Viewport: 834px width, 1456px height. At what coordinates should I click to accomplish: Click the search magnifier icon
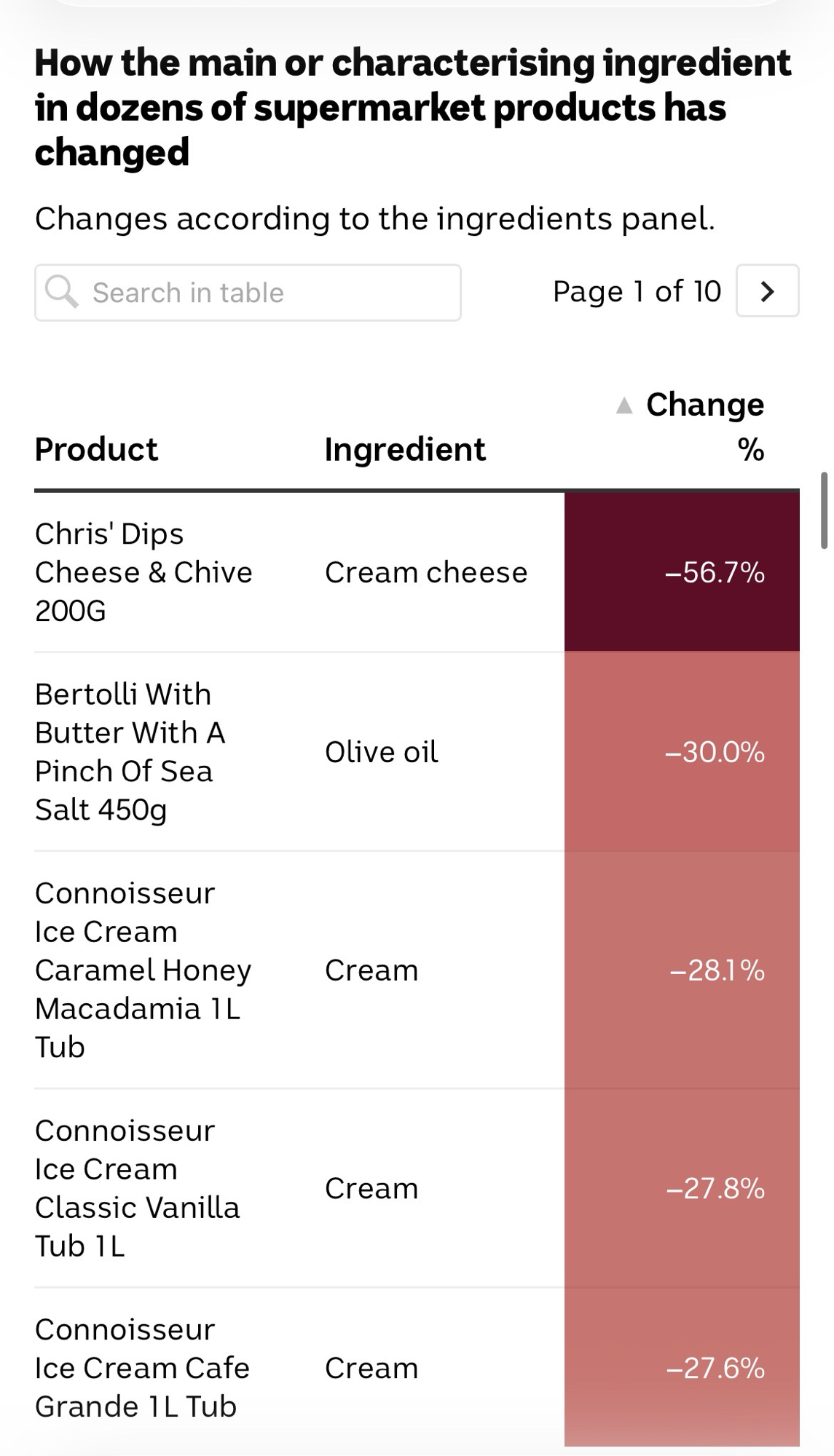(x=61, y=292)
